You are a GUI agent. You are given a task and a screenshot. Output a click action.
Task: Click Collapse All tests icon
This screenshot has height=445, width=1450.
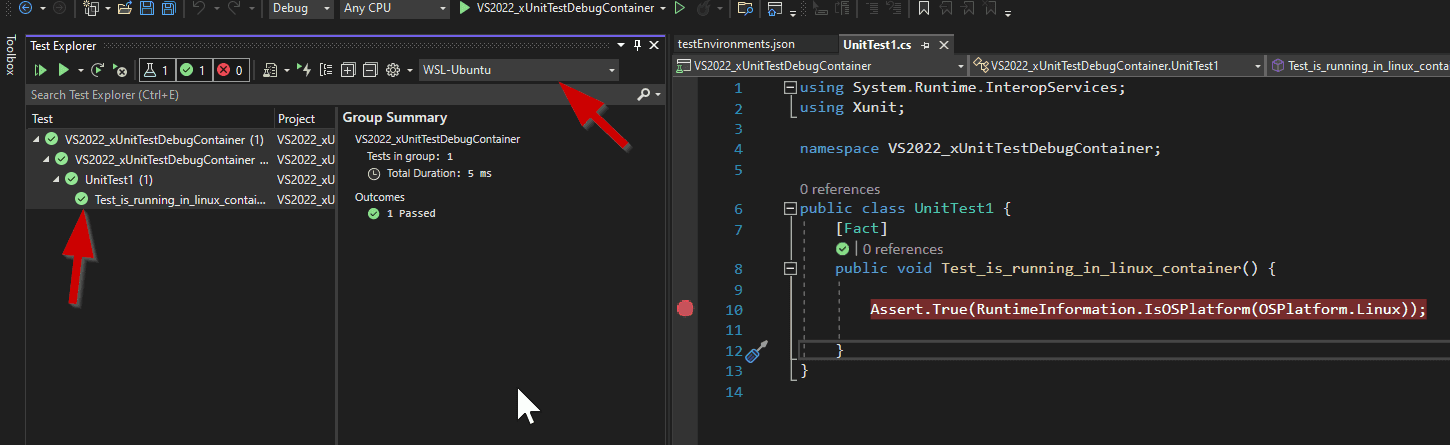point(369,70)
